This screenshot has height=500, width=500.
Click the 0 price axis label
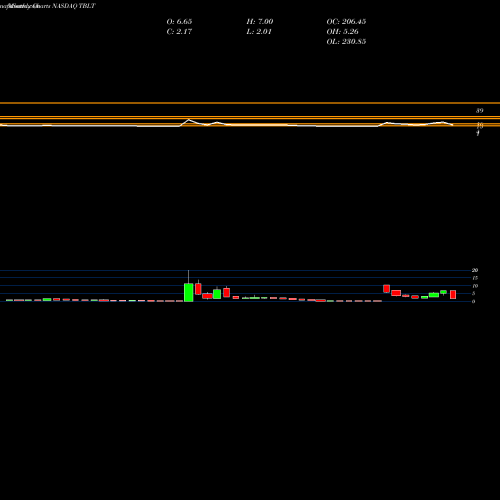click(x=473, y=302)
